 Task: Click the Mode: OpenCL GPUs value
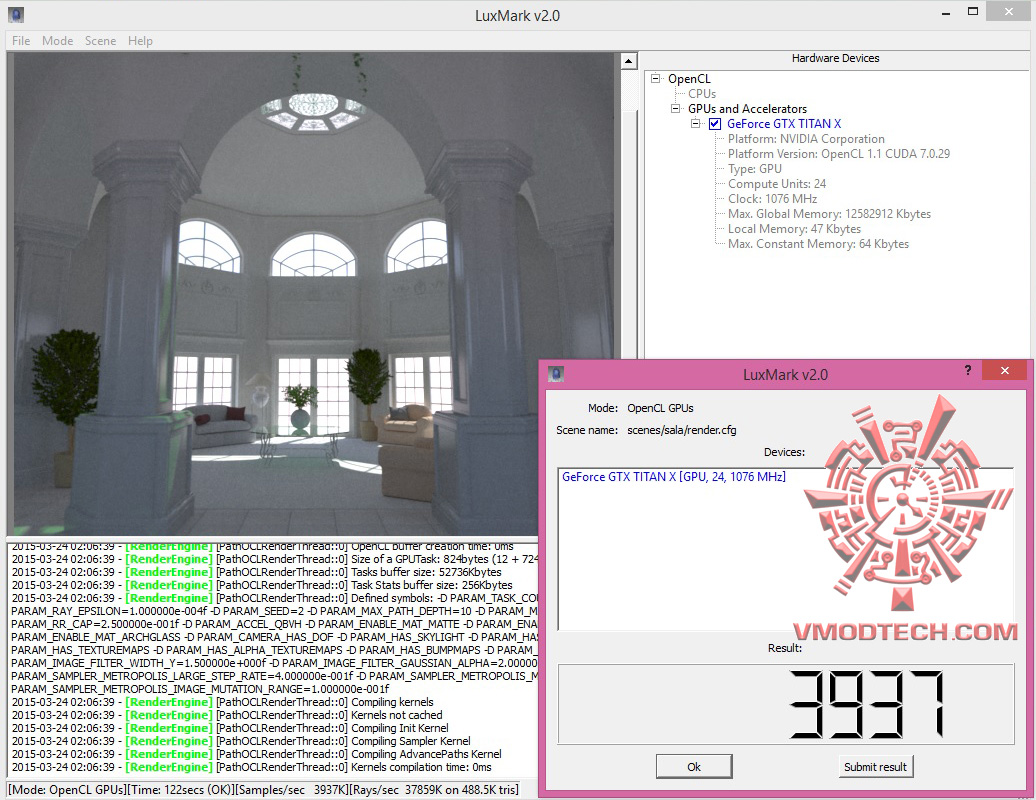click(660, 408)
